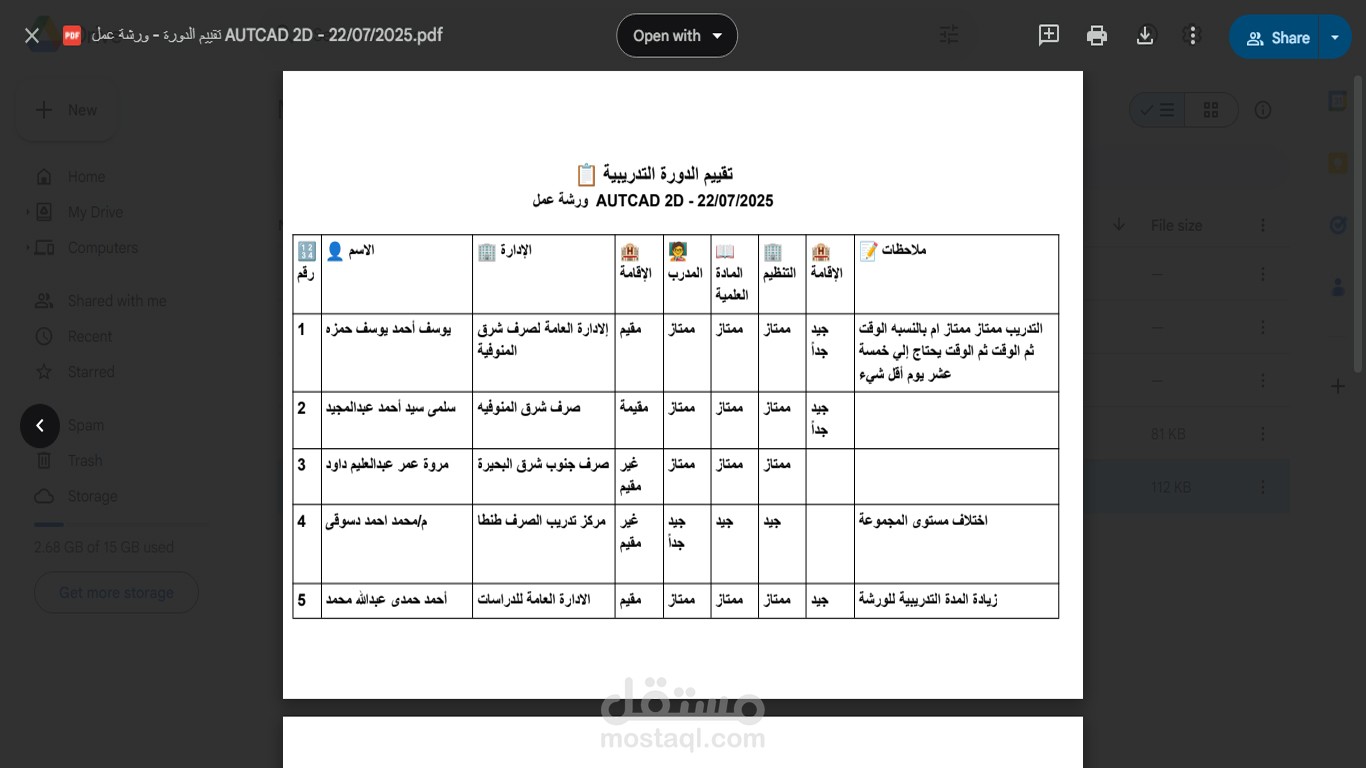
Task: Reverse sort direction arrow
Action: (x=1119, y=225)
